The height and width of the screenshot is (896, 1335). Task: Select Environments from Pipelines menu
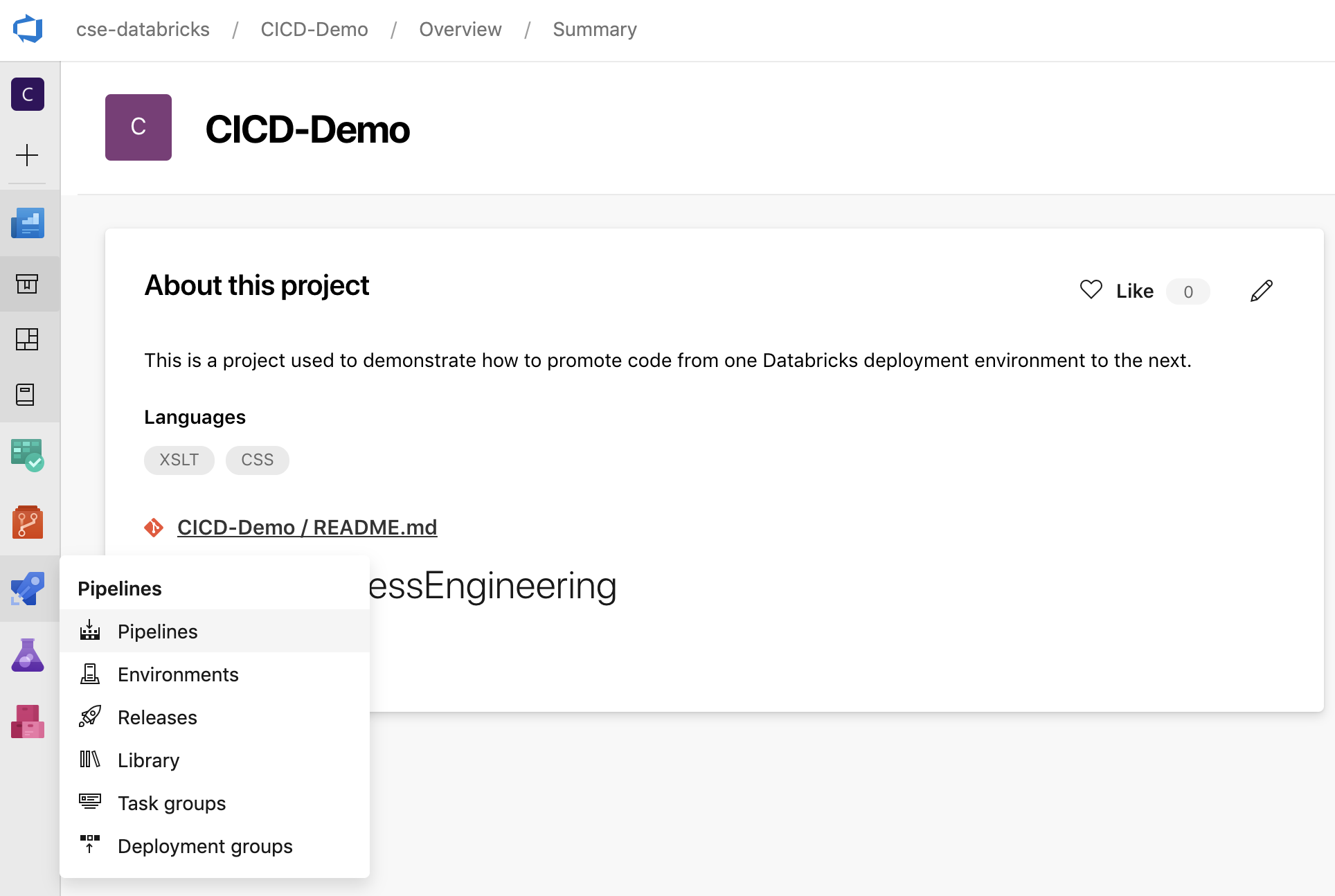(x=178, y=674)
